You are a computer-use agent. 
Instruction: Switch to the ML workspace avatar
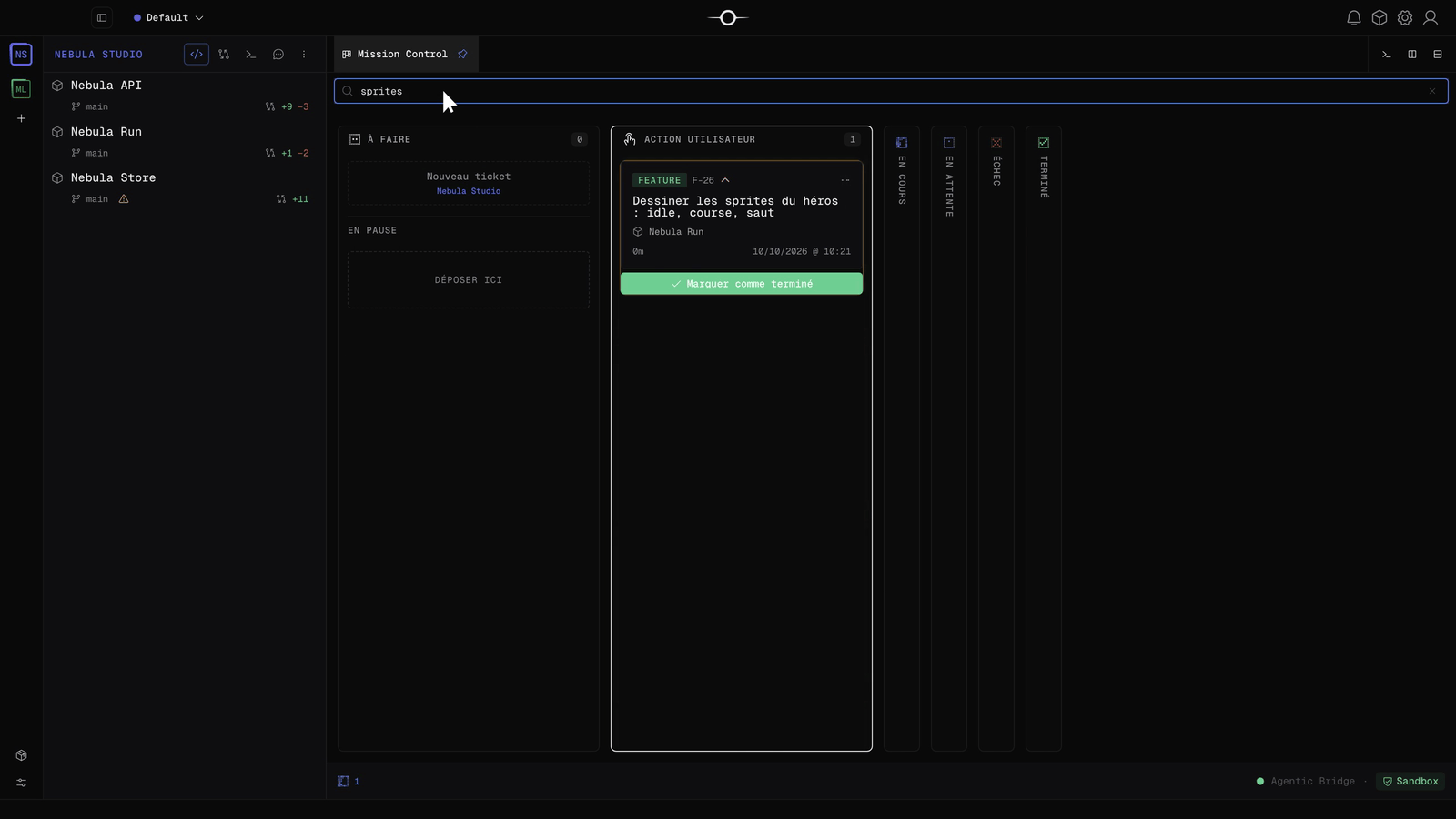21,88
